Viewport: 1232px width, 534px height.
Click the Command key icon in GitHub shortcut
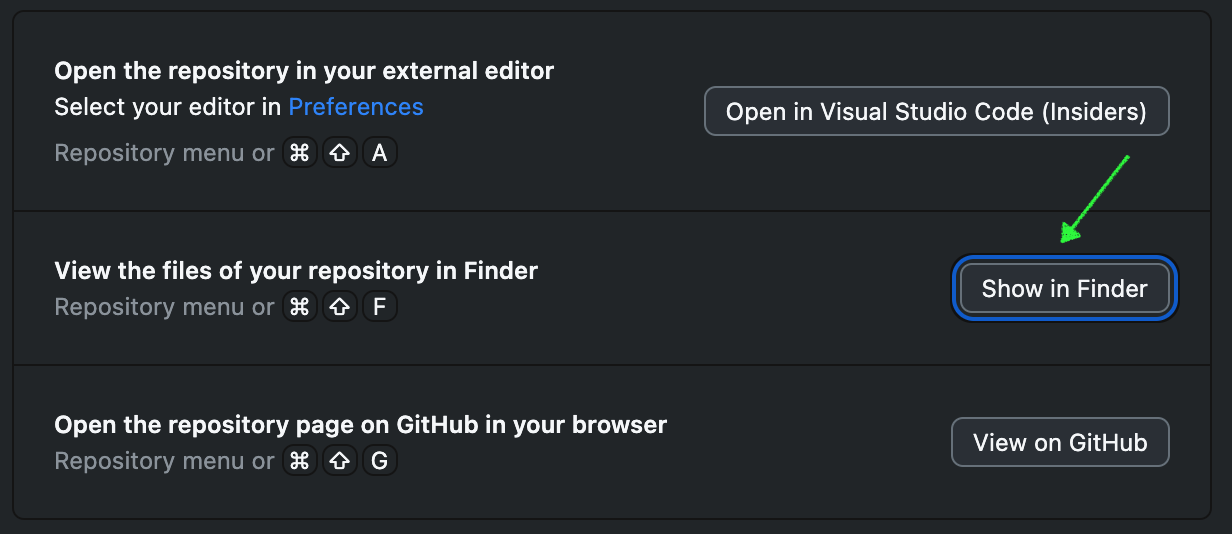(x=299, y=461)
